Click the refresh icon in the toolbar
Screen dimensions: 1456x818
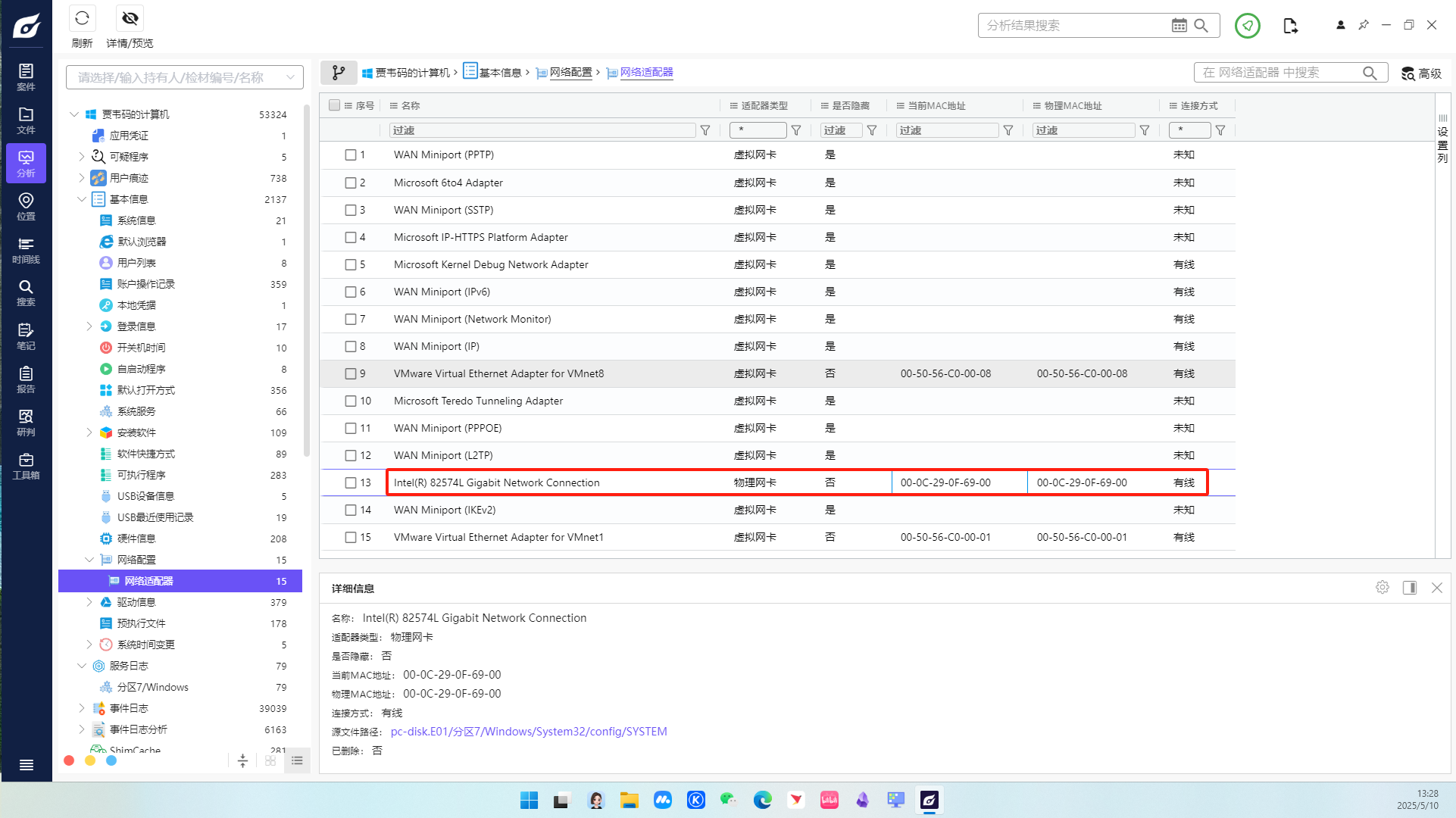(82, 18)
